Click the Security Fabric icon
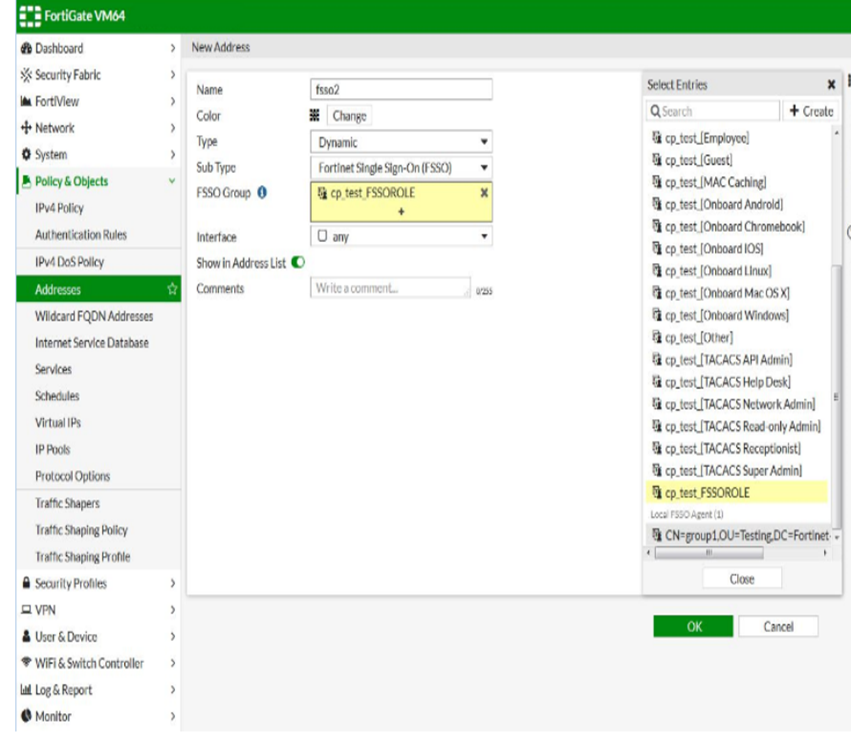 (x=26, y=75)
